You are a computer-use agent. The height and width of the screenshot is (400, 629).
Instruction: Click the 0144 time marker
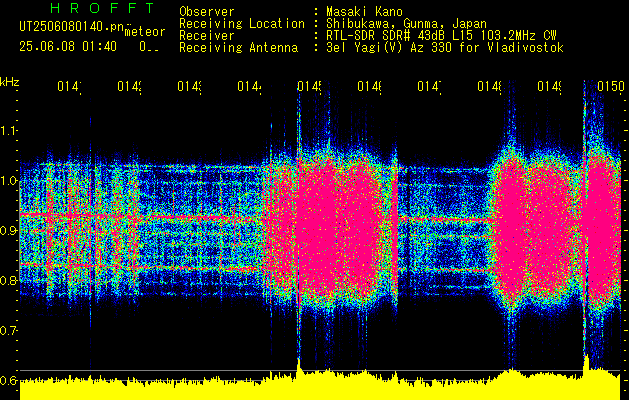click(x=250, y=86)
